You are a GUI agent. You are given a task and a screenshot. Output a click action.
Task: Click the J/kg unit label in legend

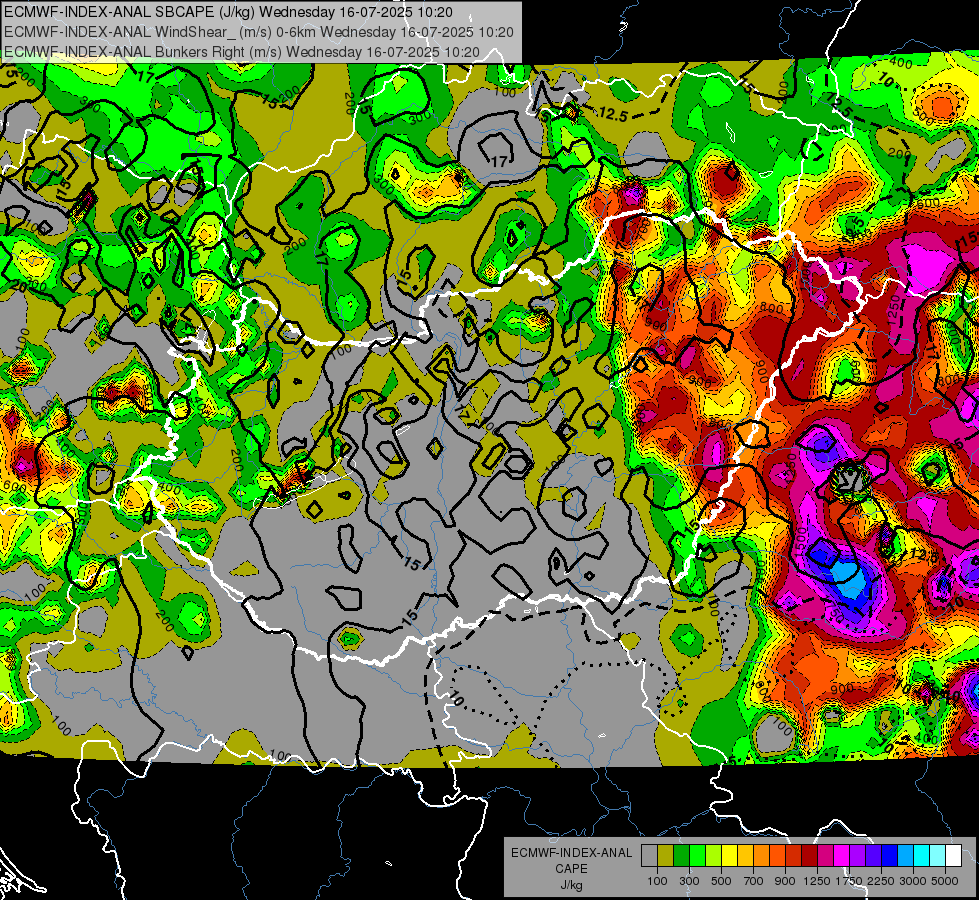571,885
